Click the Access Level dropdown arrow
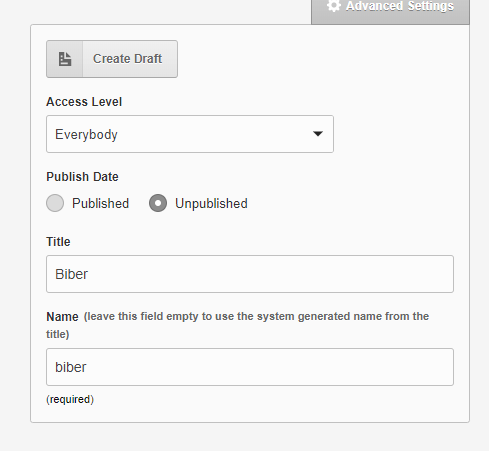 point(318,134)
